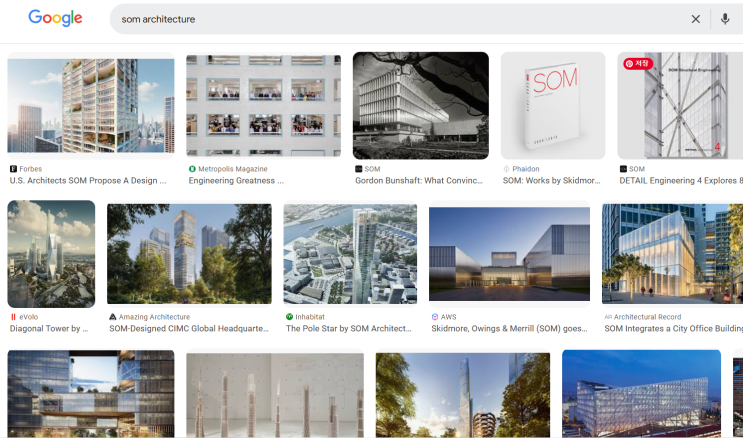The height and width of the screenshot is (438, 743).
Task: Click the 'Architectural Record' source name
Action: [647, 317]
